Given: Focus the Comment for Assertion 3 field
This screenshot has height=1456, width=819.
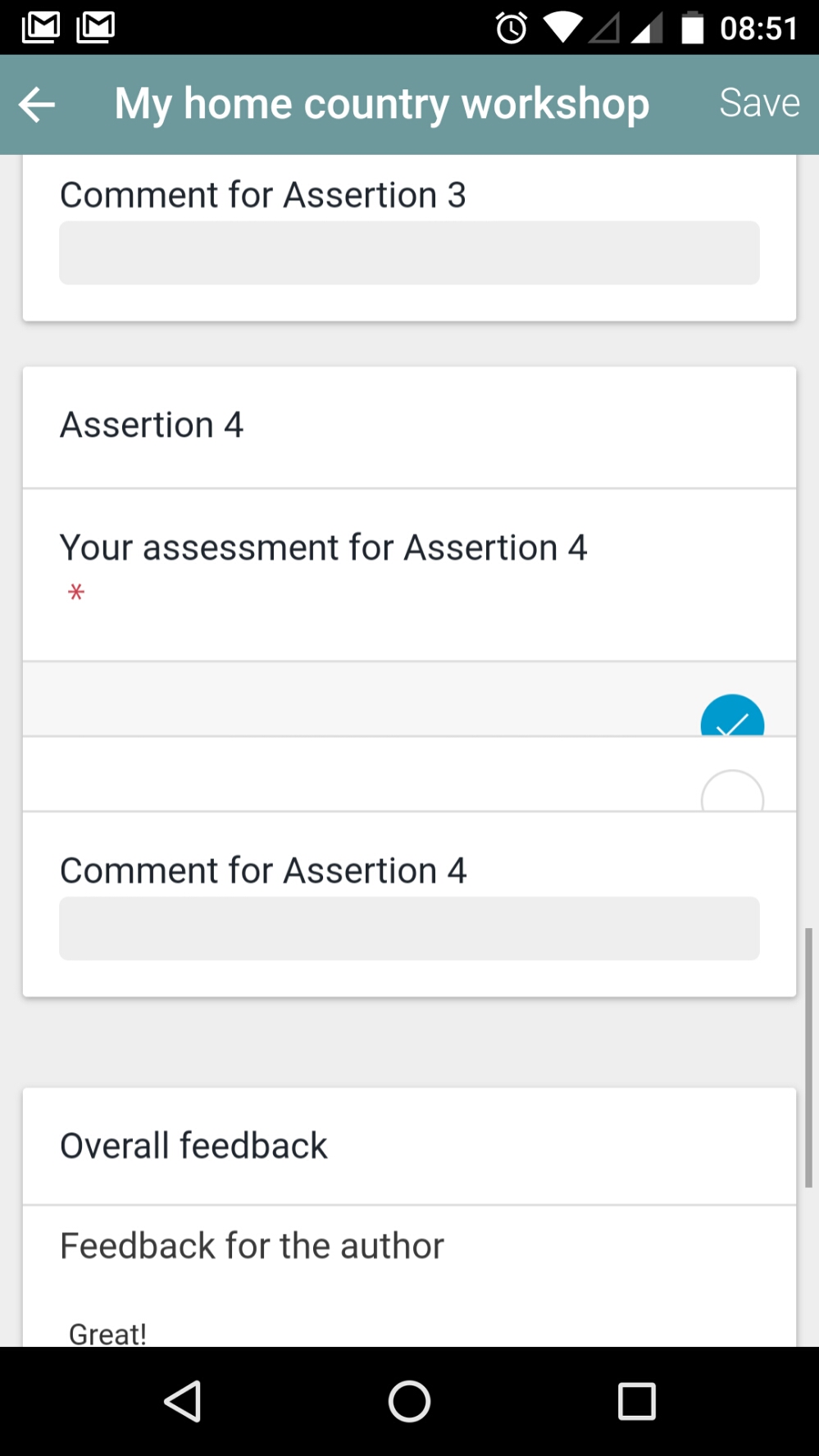Looking at the screenshot, I should pos(409,253).
